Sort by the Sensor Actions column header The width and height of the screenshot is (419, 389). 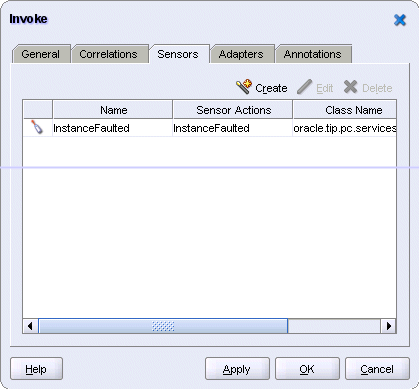(x=233, y=110)
